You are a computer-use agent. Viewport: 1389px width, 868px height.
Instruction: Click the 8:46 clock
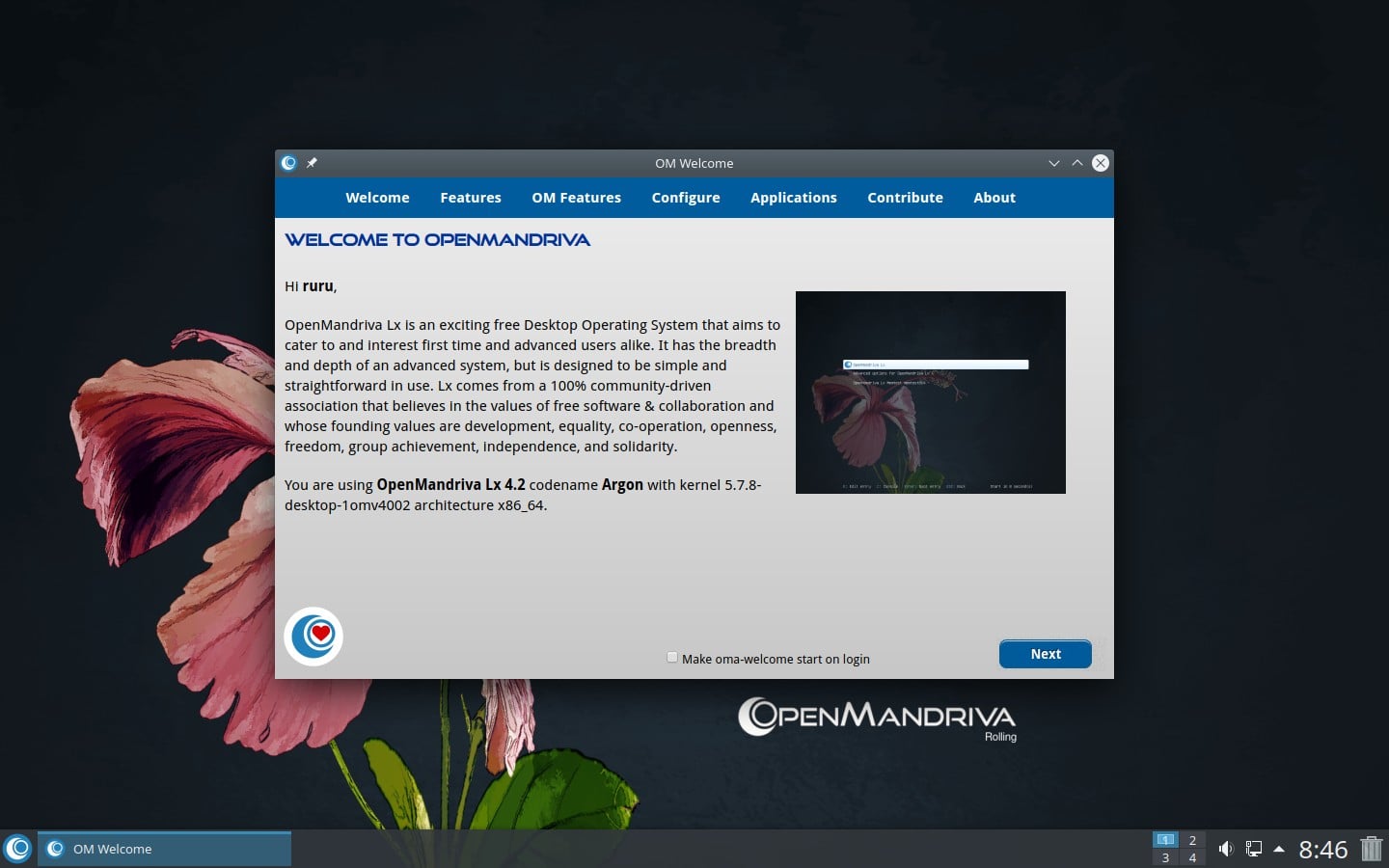tap(1322, 849)
